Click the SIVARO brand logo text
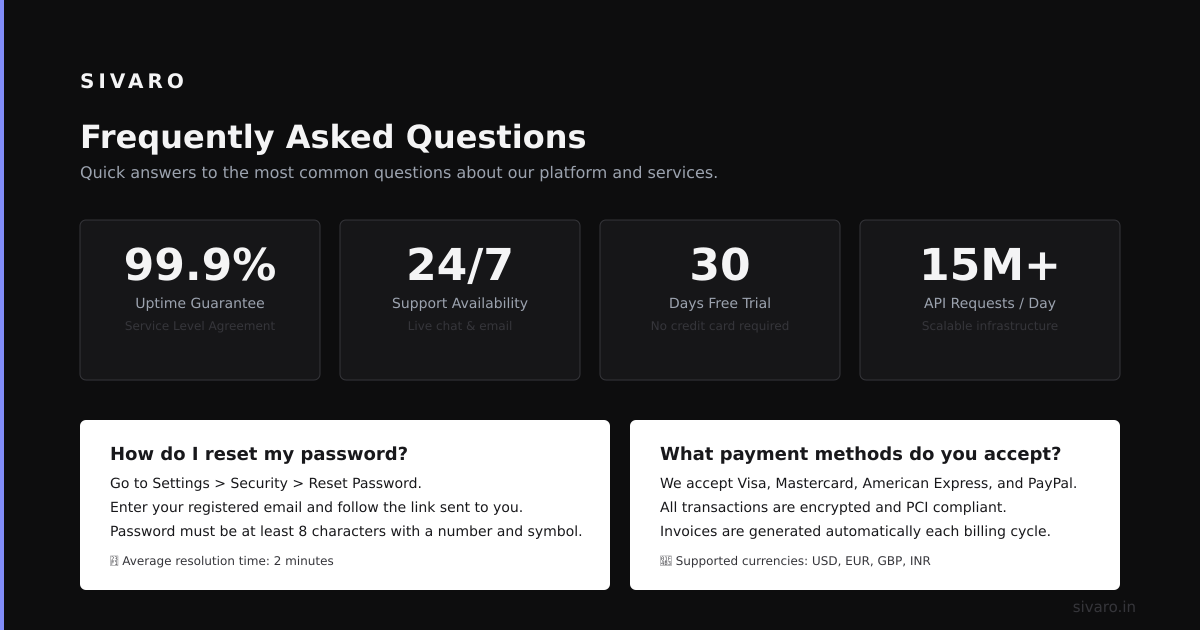The width and height of the screenshot is (1200, 630). [x=132, y=81]
